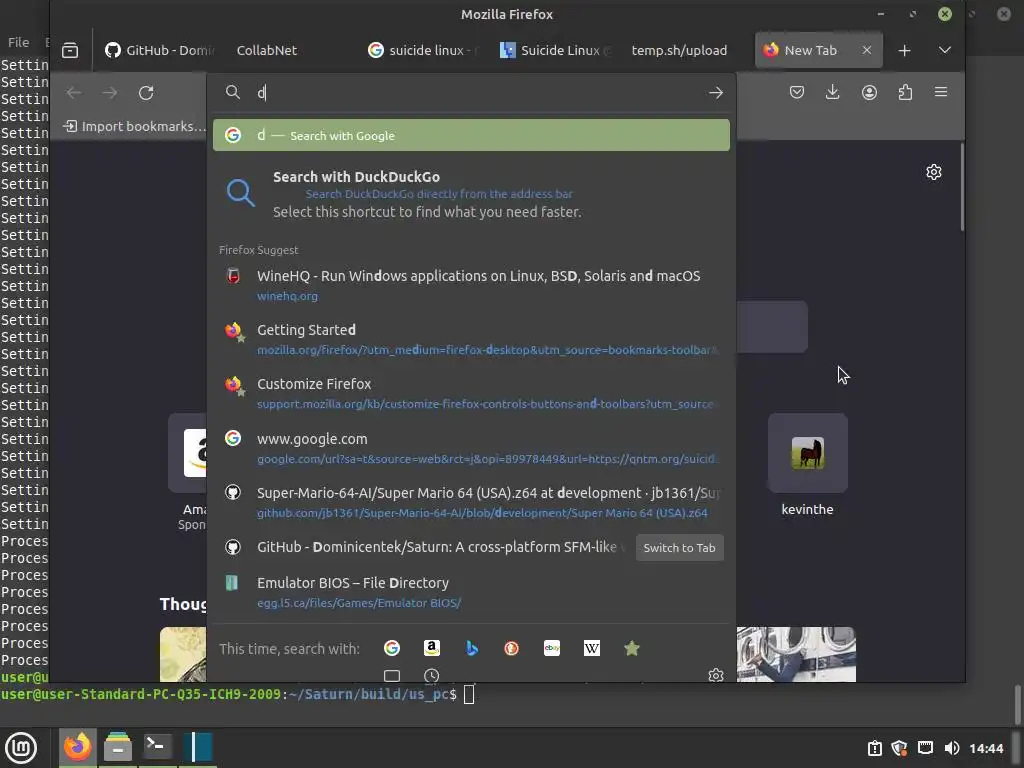This screenshot has height=768, width=1024.
Task: Open the Linux Mint start menu
Action: [x=21, y=747]
